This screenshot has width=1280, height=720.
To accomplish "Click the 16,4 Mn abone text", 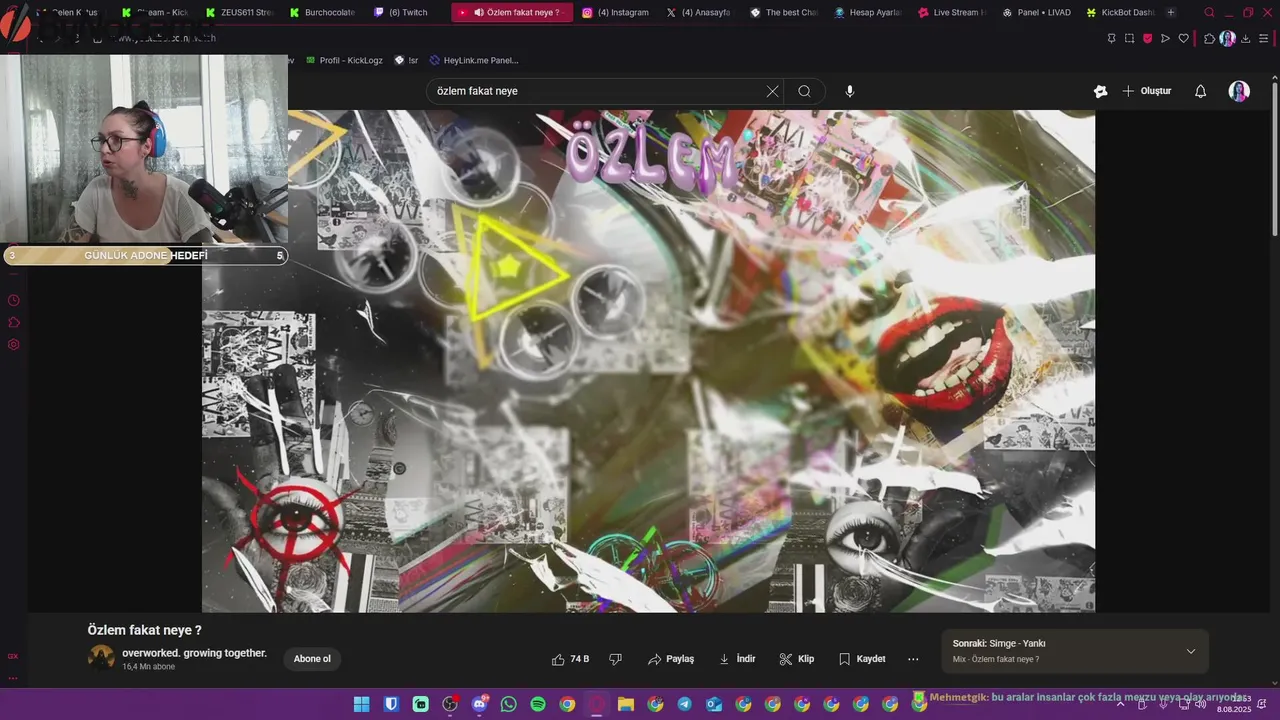I will [148, 667].
